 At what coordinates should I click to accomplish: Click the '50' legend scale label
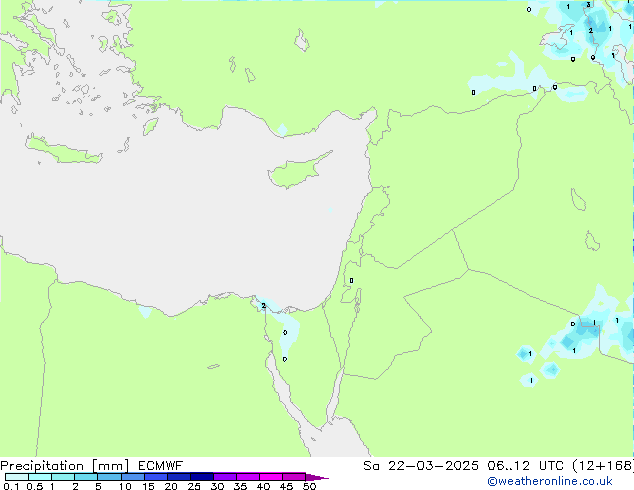coord(309,486)
